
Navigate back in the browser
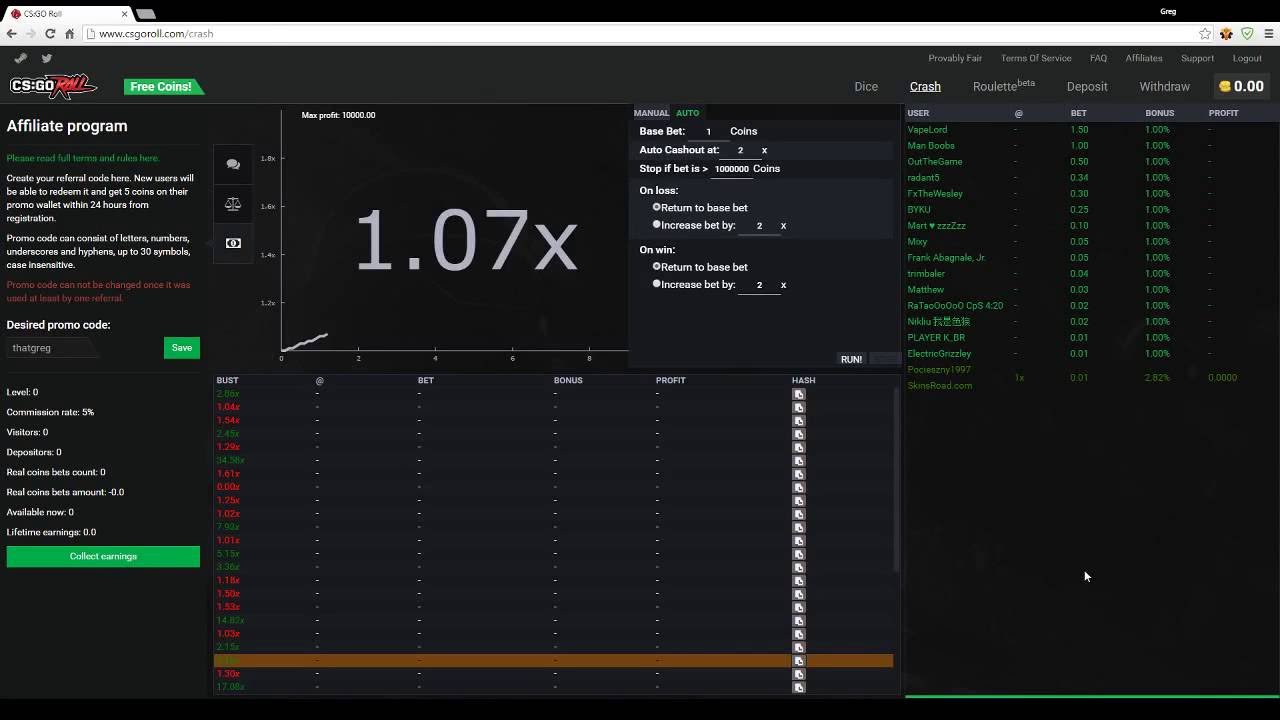click(x=11, y=33)
